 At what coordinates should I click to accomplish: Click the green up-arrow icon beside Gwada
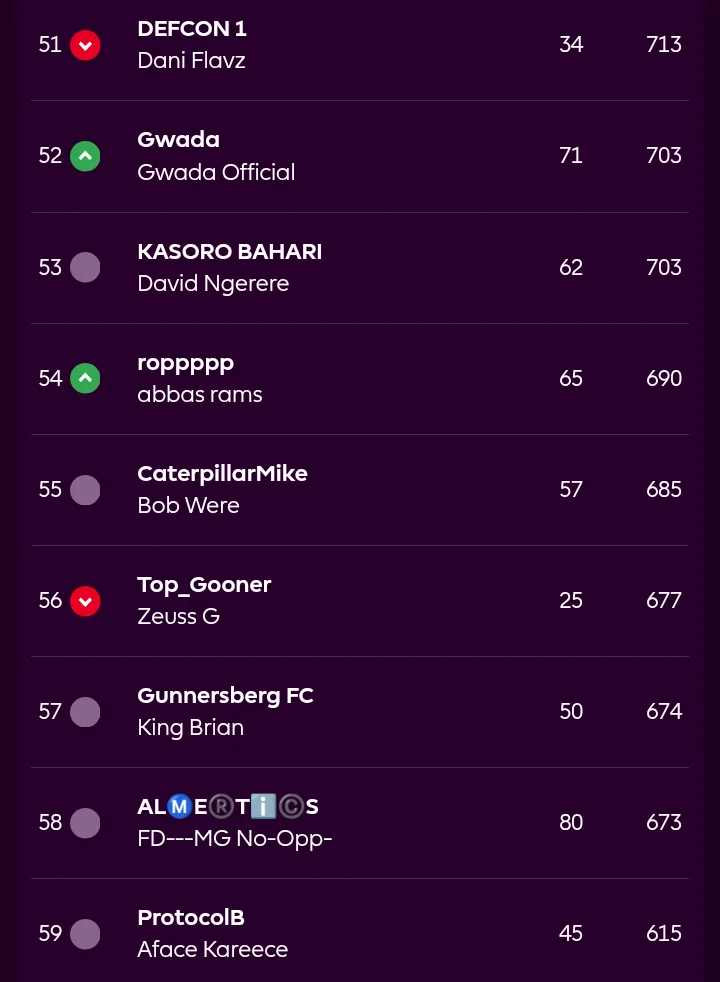[85, 156]
